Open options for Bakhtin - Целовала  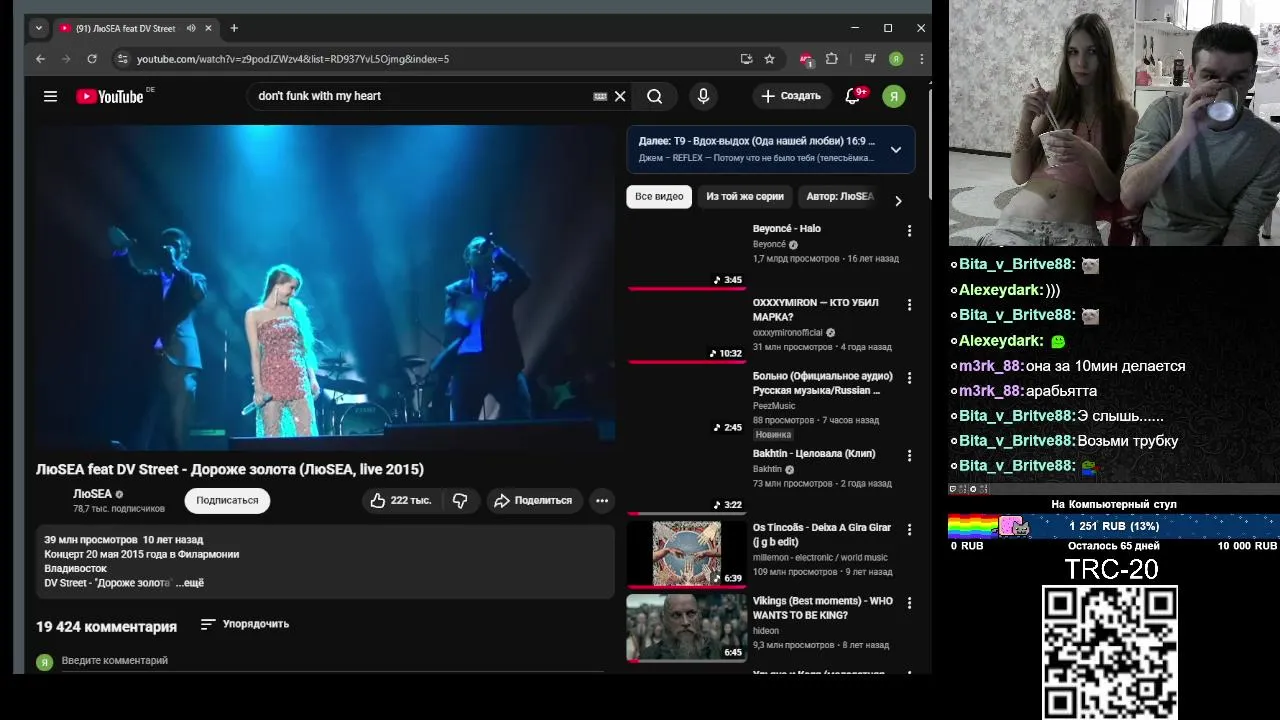pos(909,456)
